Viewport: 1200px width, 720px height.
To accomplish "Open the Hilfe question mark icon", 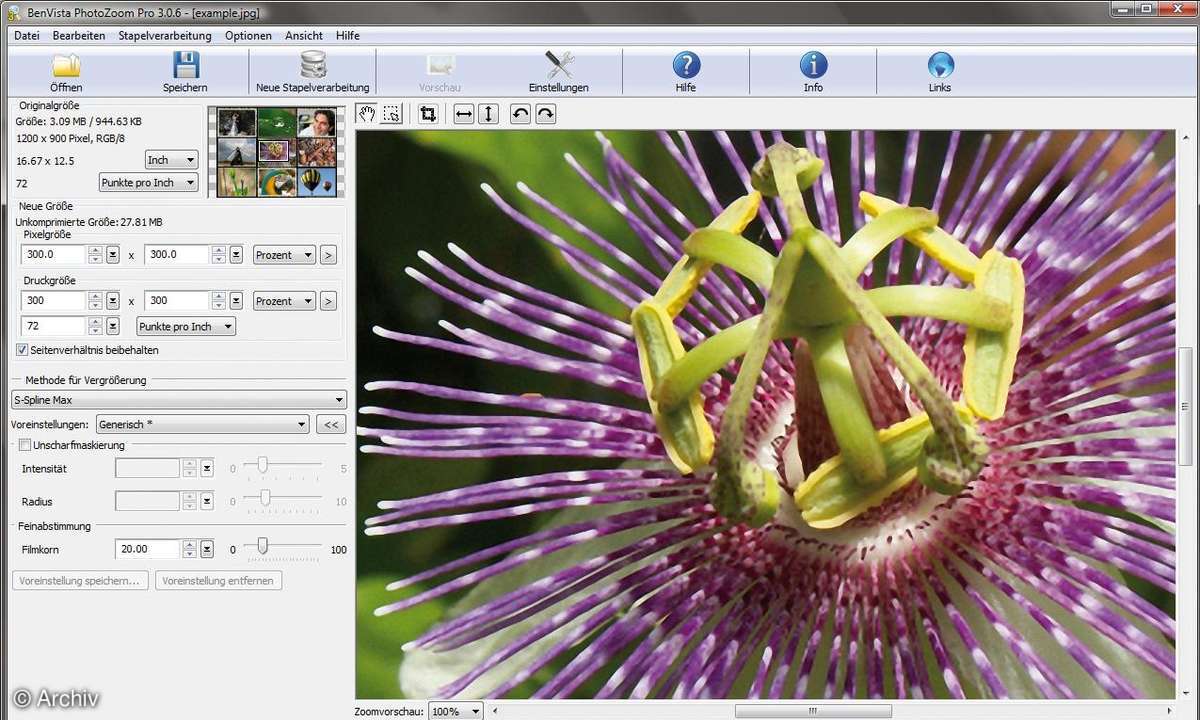I will (686, 66).
